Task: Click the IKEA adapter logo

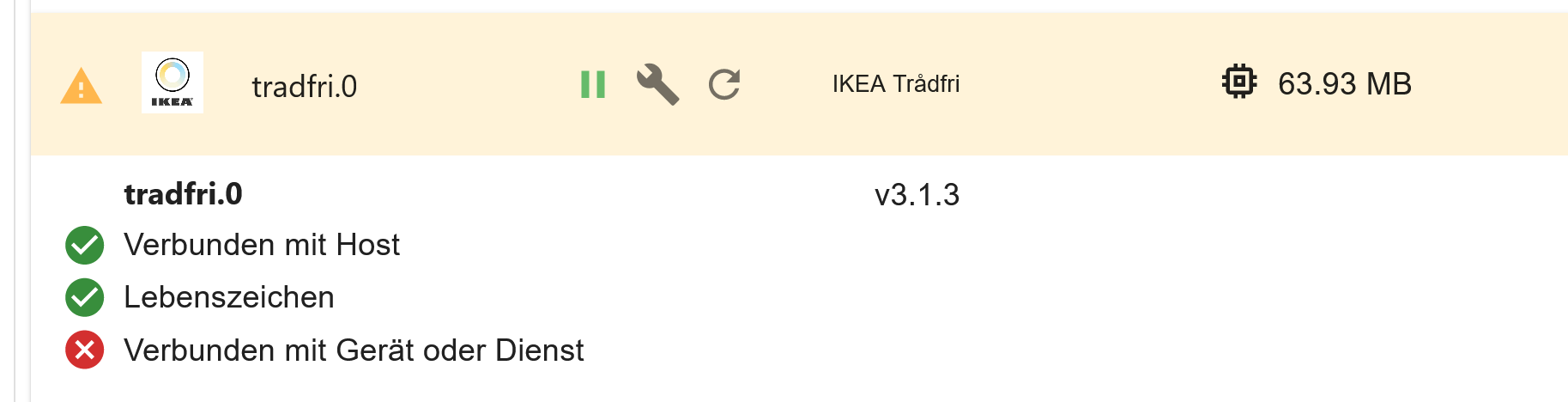Action: [x=173, y=82]
